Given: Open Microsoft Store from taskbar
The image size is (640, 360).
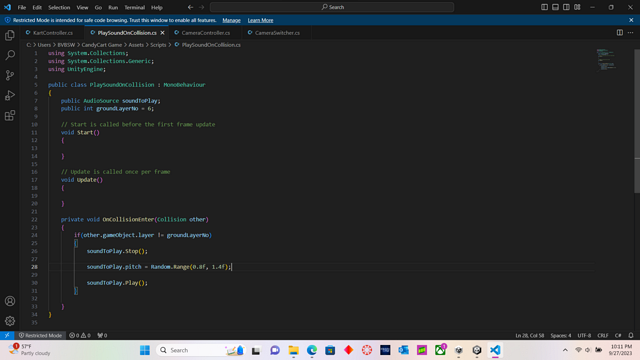Looking at the screenshot, I should click(330, 350).
